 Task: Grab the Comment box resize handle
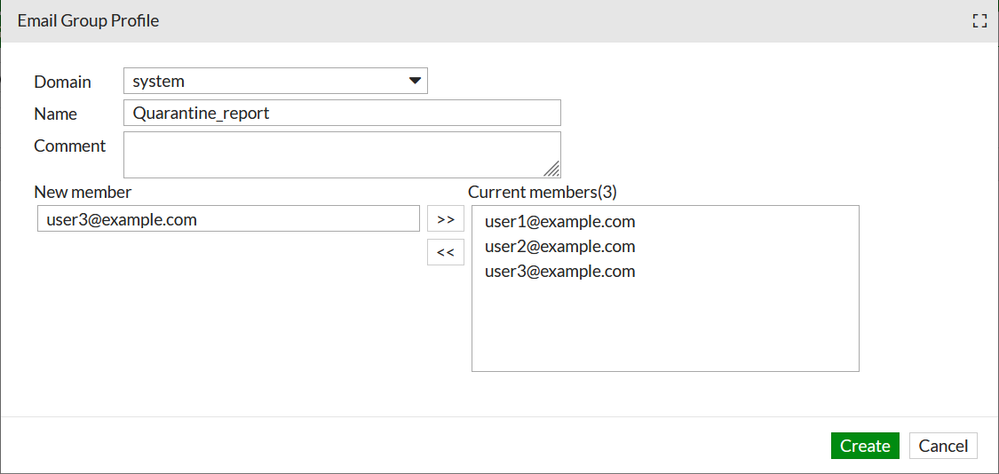coord(553,170)
